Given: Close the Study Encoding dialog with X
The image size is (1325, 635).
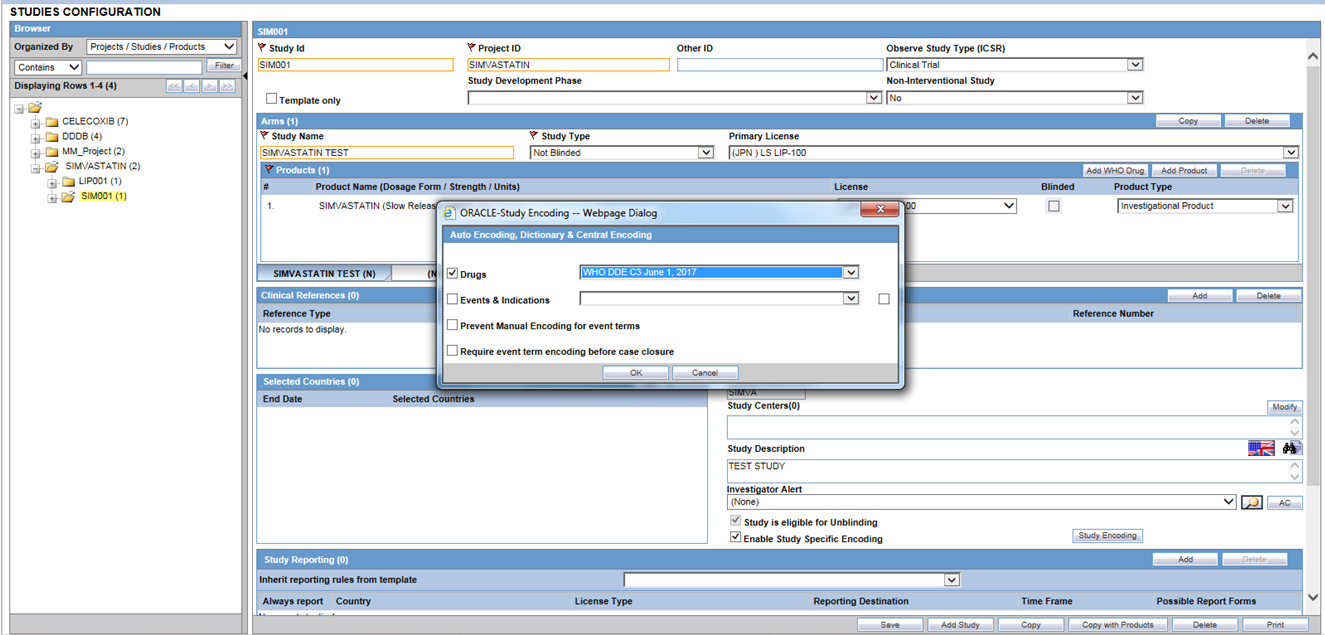Looking at the screenshot, I should [880, 208].
